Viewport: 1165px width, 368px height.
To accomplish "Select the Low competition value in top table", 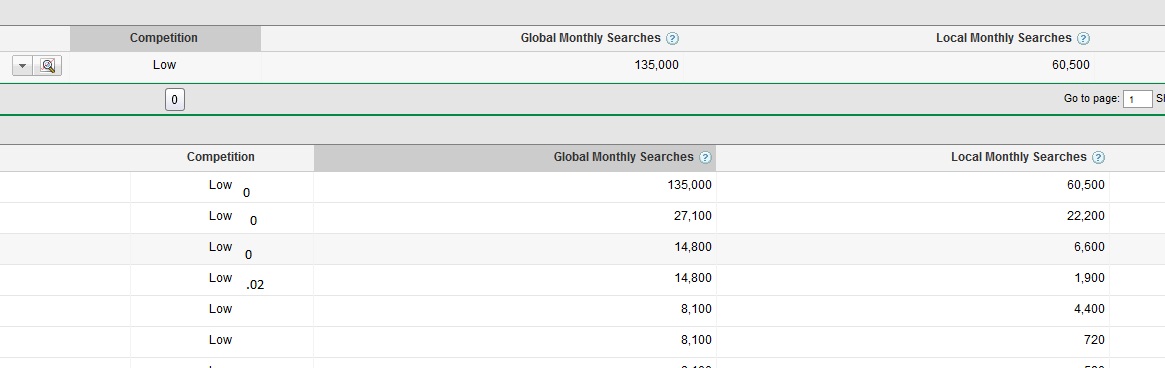I will coord(164,65).
